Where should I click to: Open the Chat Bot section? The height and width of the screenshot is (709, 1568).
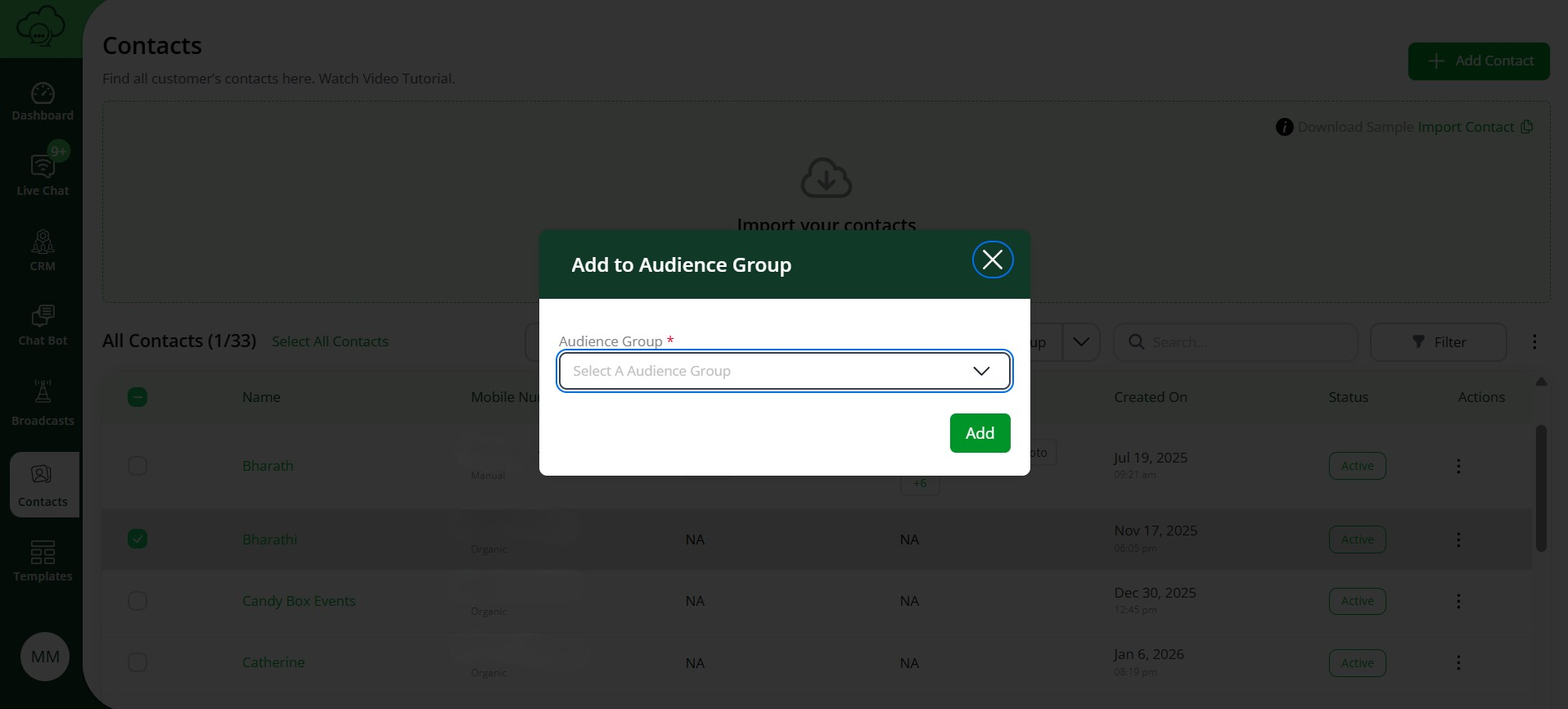point(43,325)
